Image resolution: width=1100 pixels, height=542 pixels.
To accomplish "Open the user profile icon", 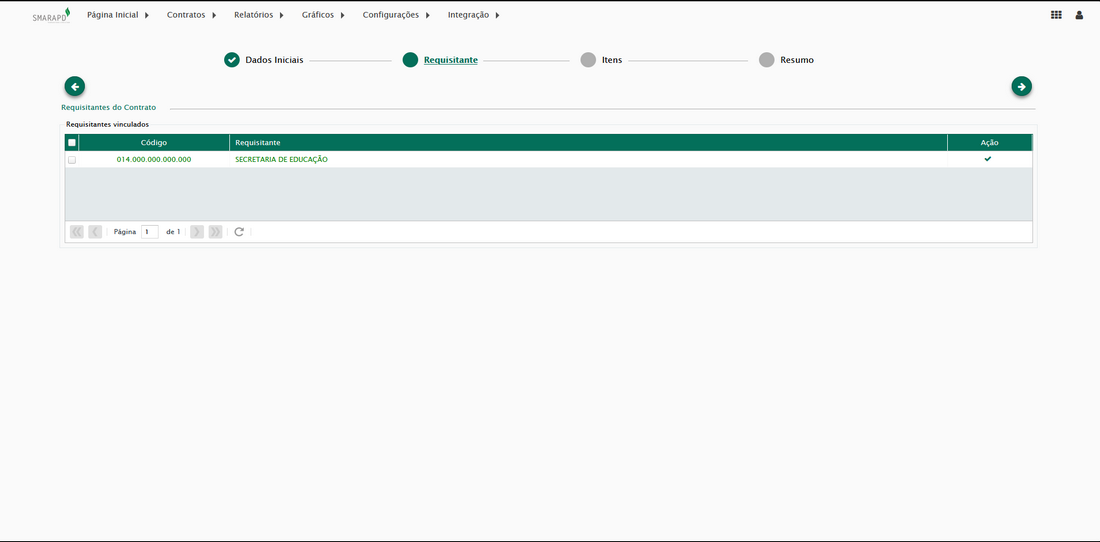I will (x=1079, y=15).
